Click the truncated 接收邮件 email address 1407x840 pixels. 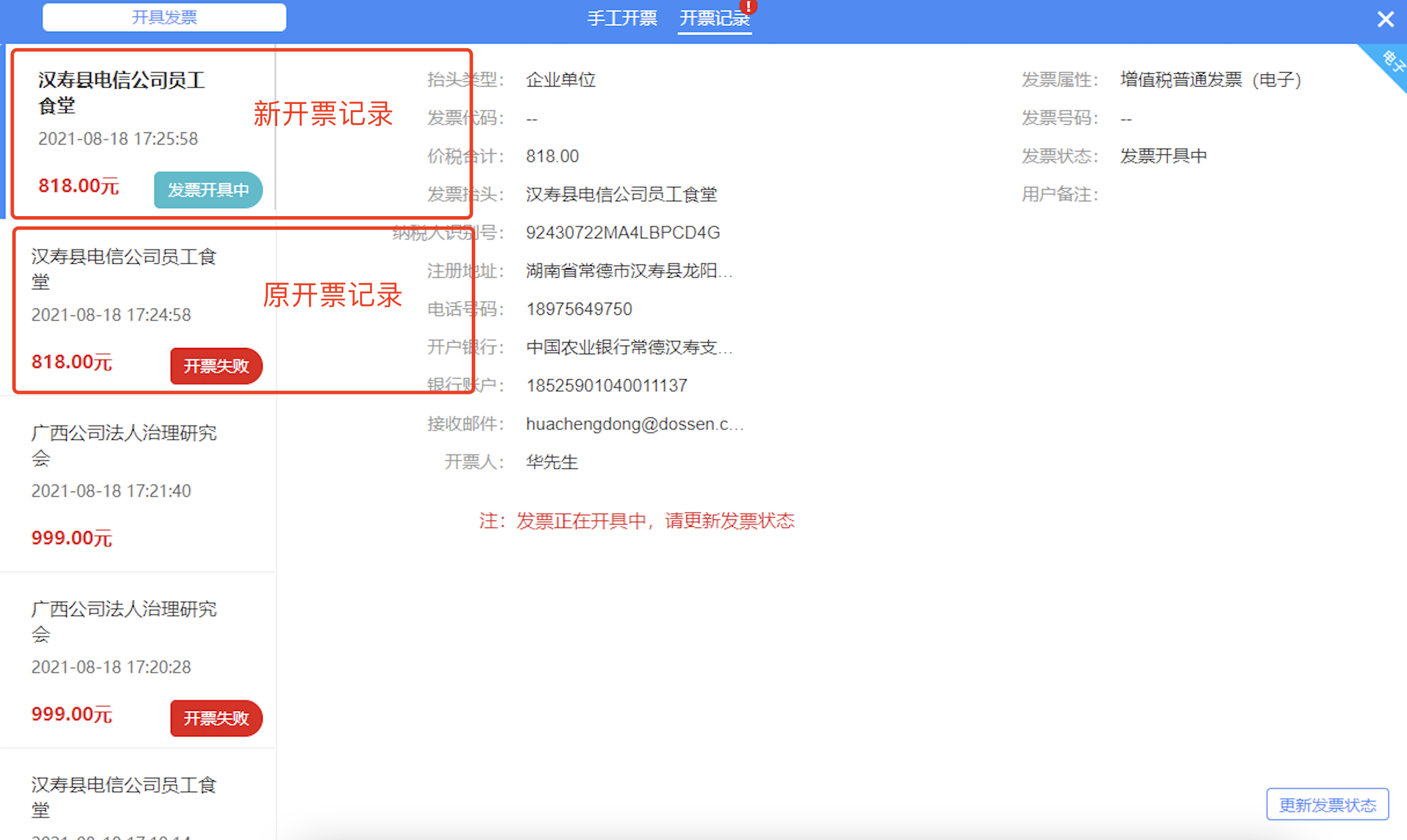coord(634,424)
